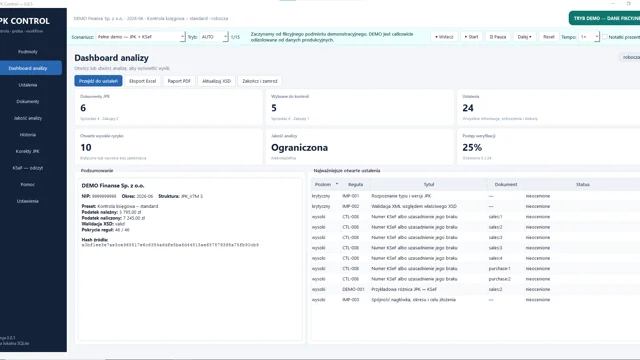Show Historia from the sidebar

pos(28,135)
